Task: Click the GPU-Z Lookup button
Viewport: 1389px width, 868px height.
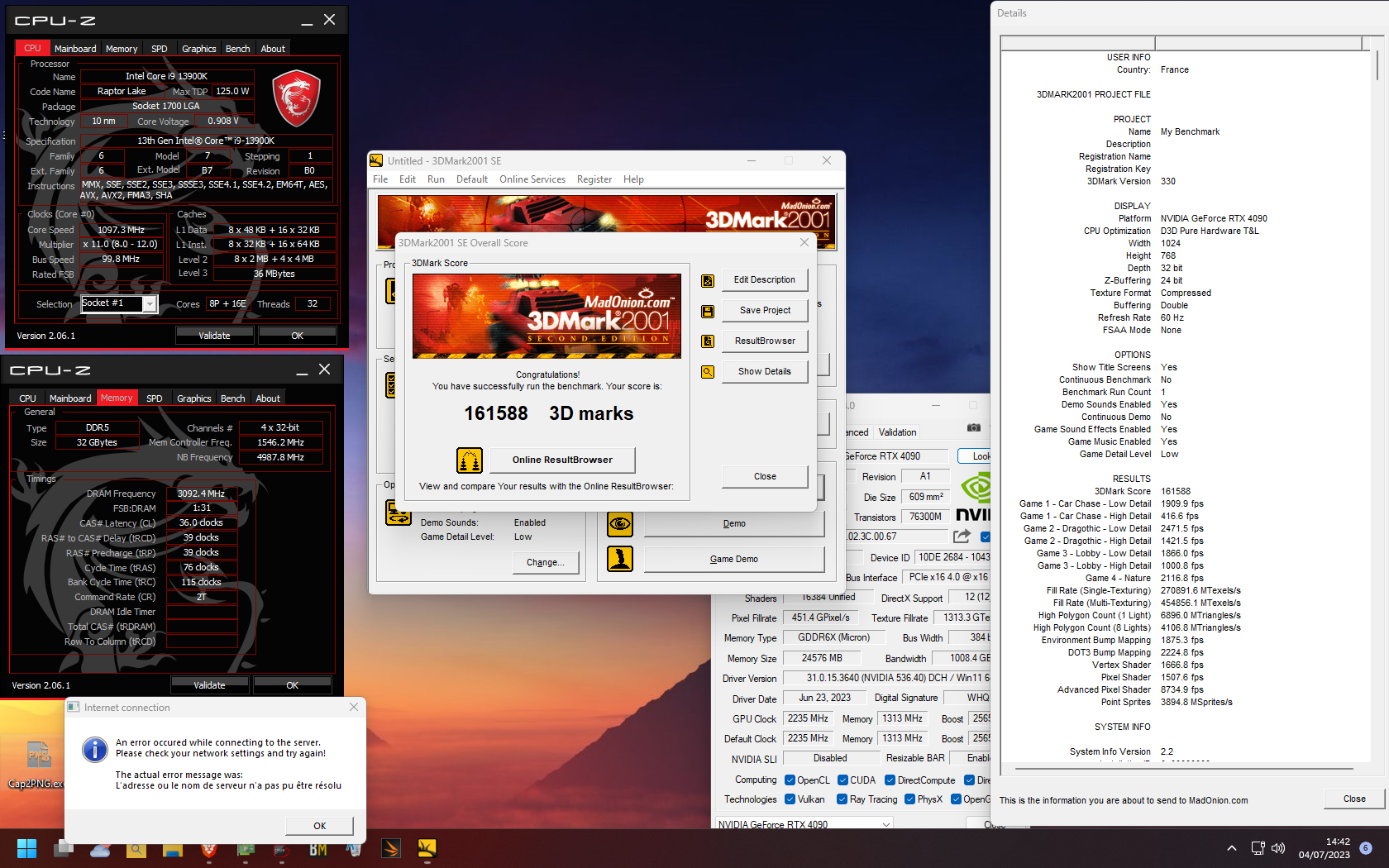Action: (x=975, y=456)
